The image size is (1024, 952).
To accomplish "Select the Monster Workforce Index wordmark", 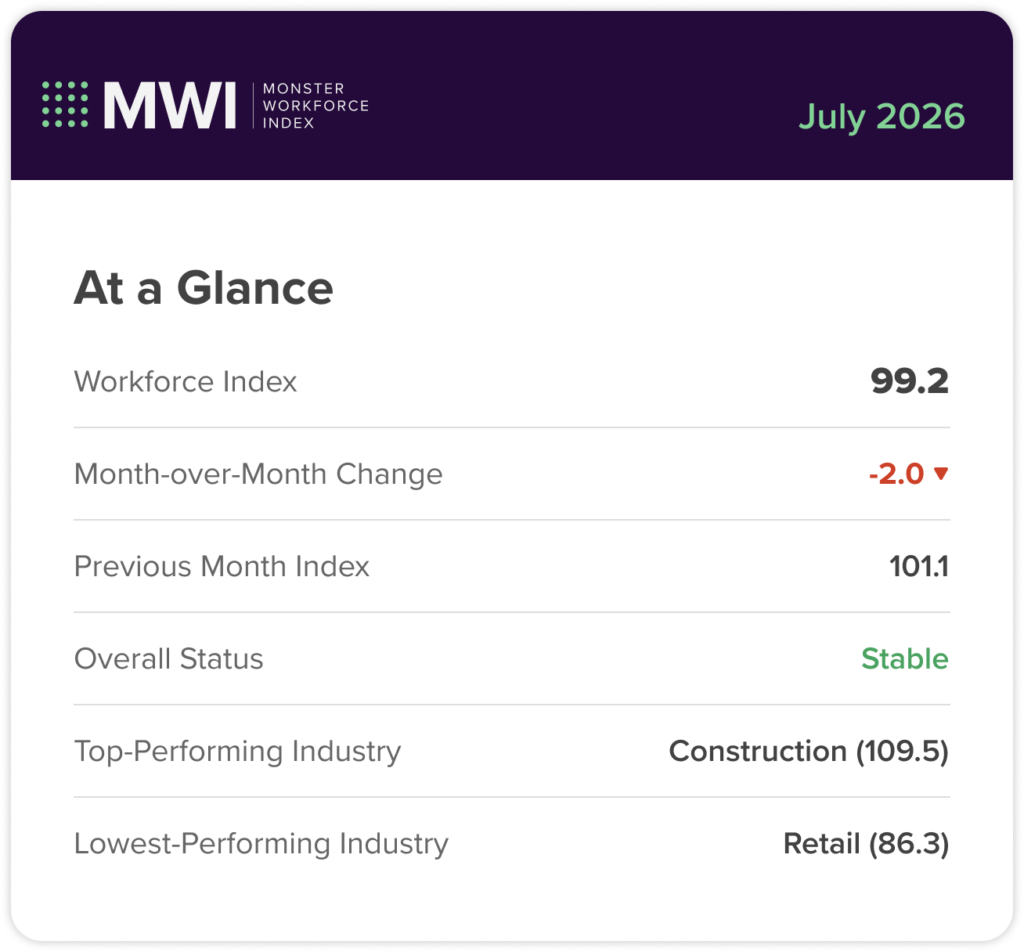I will 315,106.
